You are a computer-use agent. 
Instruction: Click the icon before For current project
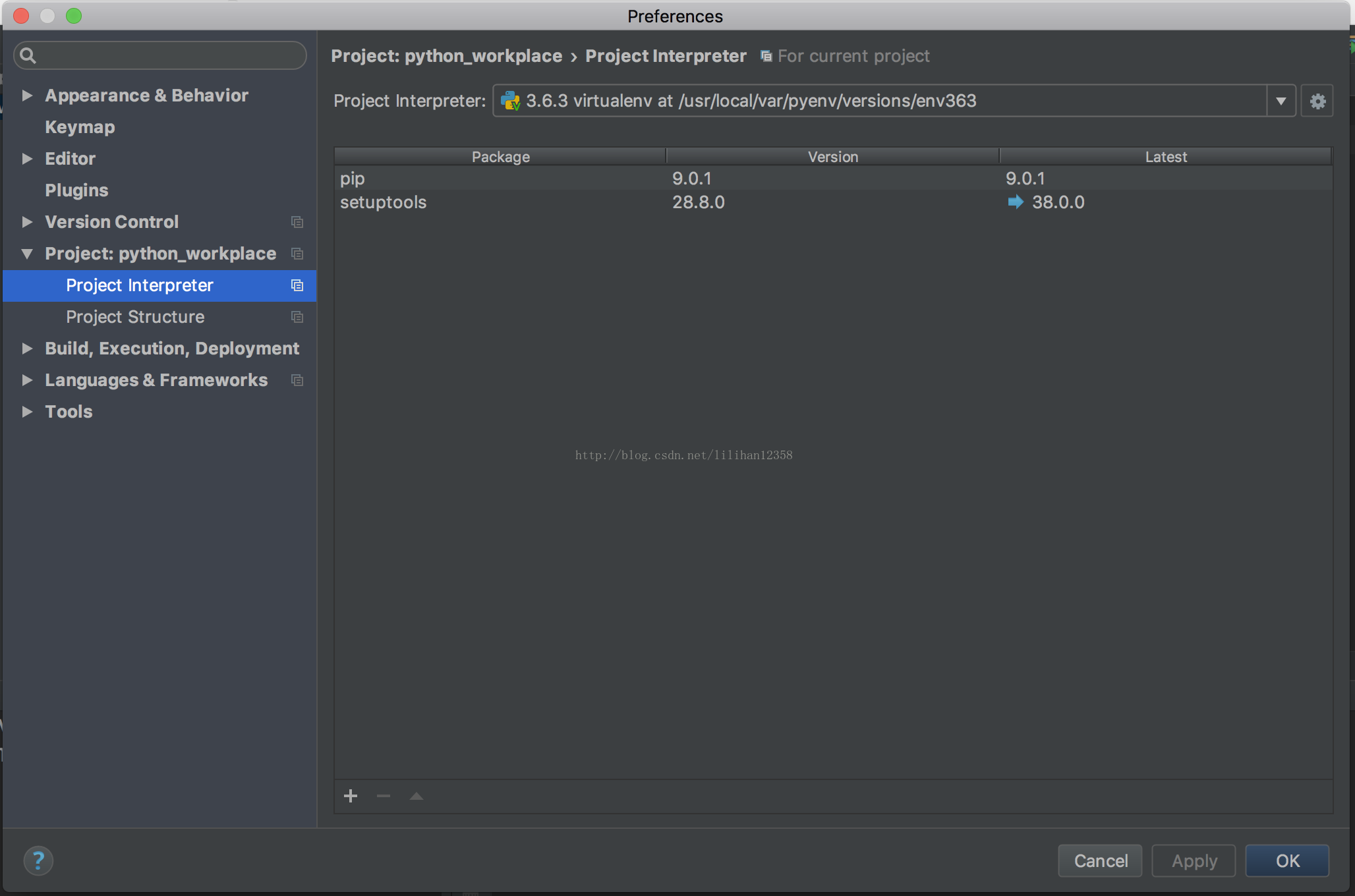(x=766, y=56)
